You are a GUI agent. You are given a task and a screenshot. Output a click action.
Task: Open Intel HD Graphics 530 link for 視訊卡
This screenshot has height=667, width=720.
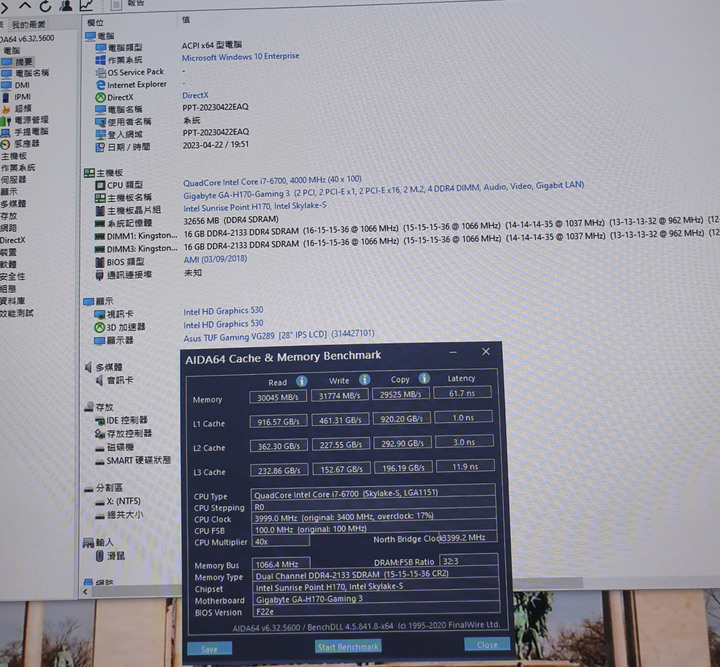coord(223,311)
